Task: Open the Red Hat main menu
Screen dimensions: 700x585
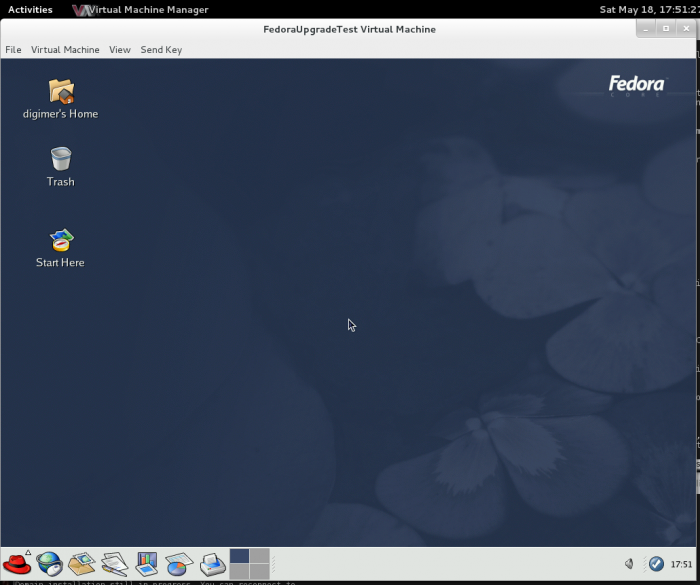Action: click(17, 563)
